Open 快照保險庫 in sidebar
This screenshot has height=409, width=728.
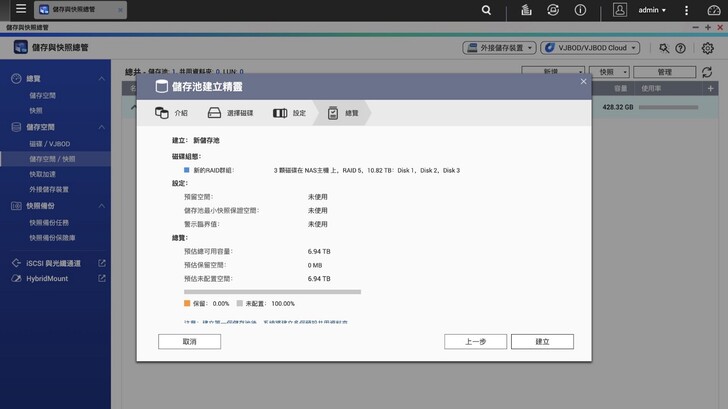pyautogui.click(x=51, y=238)
